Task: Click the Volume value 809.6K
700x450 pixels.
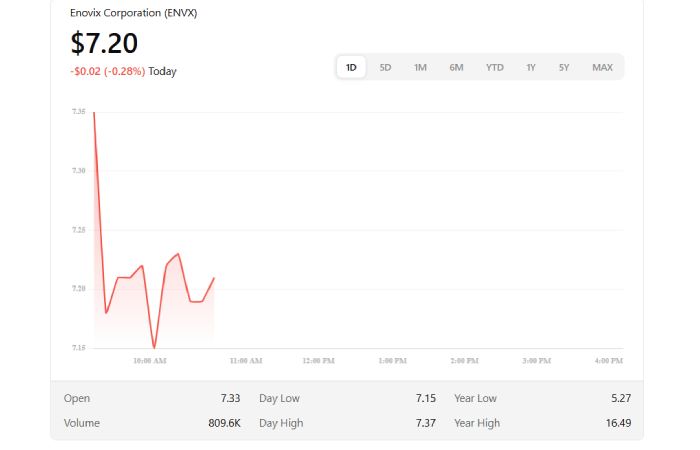Action: (x=224, y=423)
